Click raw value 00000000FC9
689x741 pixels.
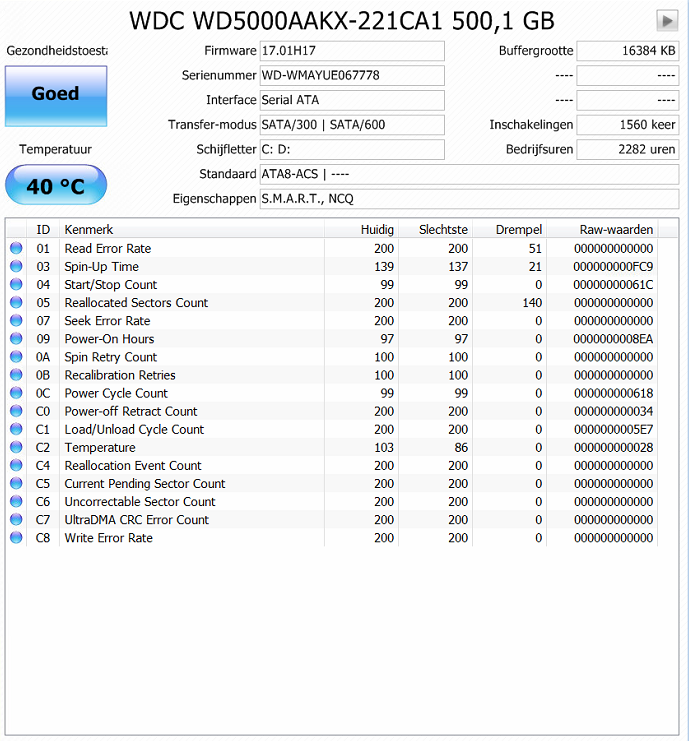coord(613,267)
